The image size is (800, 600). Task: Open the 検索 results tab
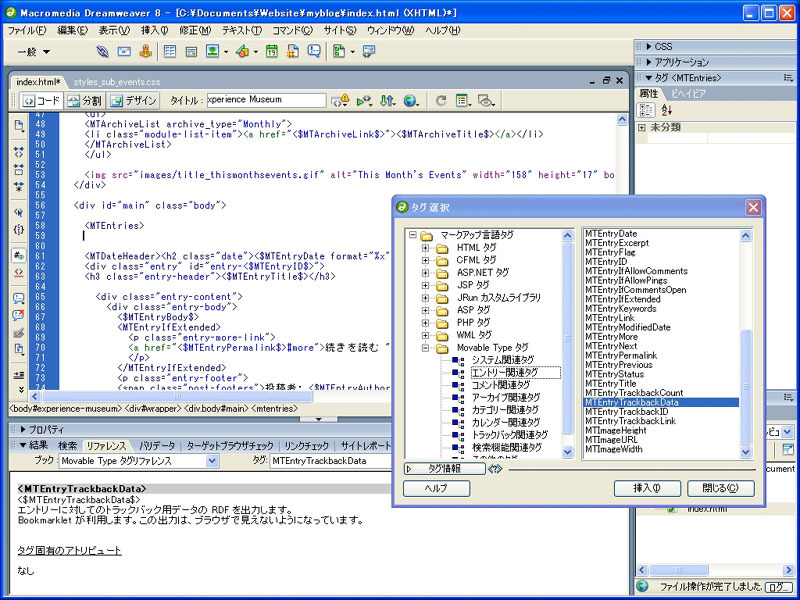67,445
